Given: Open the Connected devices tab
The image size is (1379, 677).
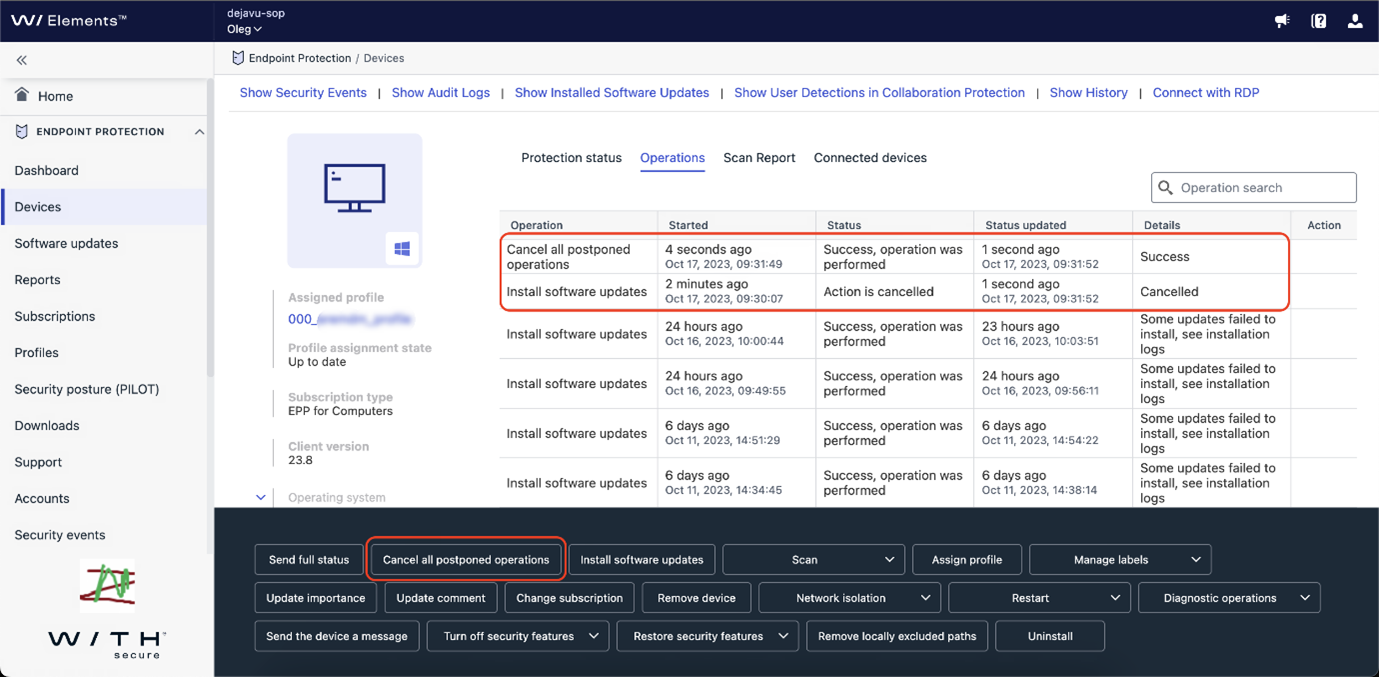Looking at the screenshot, I should tap(870, 158).
